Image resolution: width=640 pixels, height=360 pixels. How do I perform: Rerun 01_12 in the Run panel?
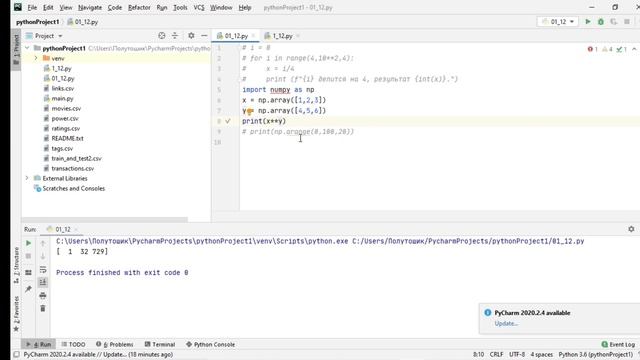tap(29, 243)
